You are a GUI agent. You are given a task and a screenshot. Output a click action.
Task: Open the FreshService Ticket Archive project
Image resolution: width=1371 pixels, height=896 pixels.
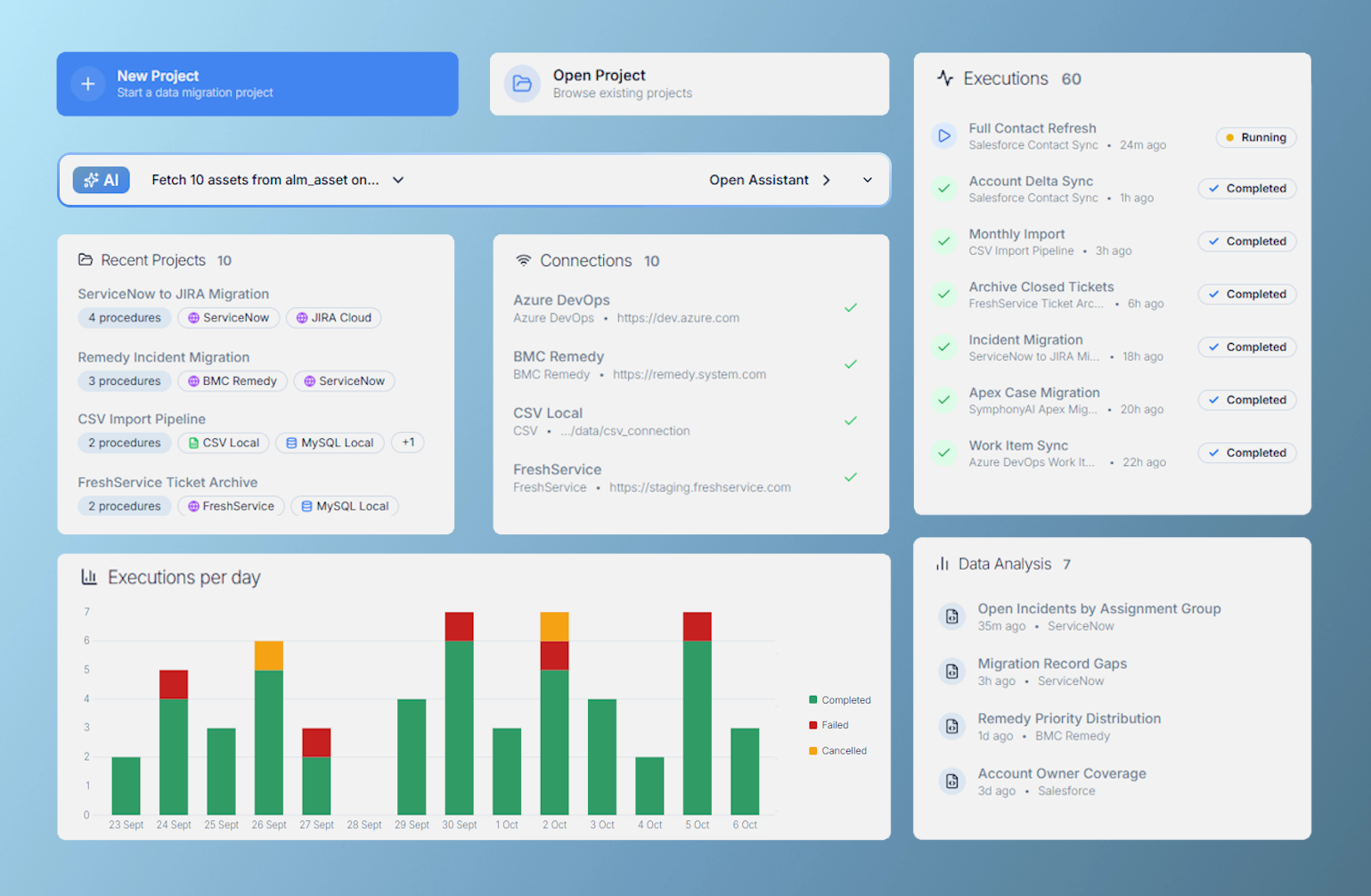[x=167, y=482]
